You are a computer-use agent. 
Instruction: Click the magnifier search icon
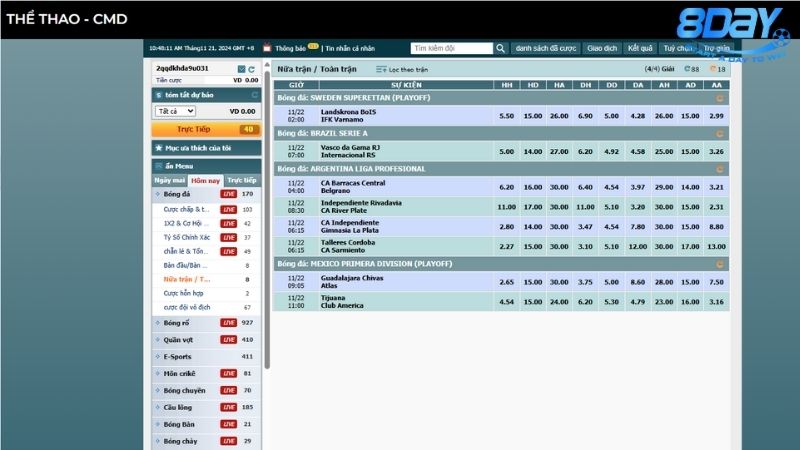click(x=501, y=48)
